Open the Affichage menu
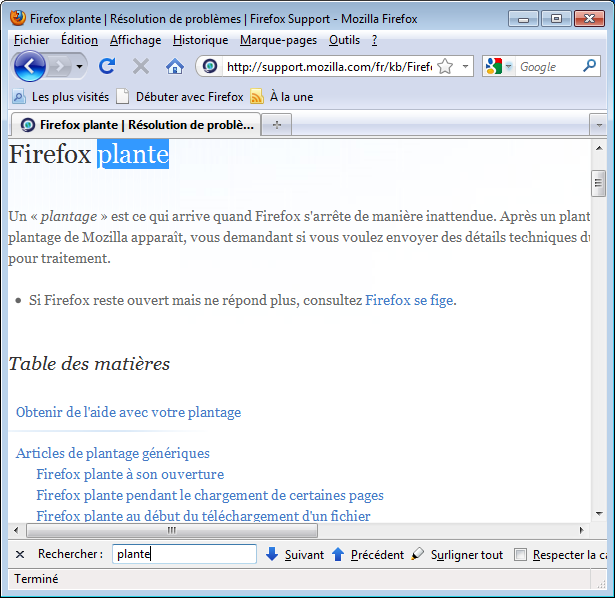615x598 pixels. point(135,40)
